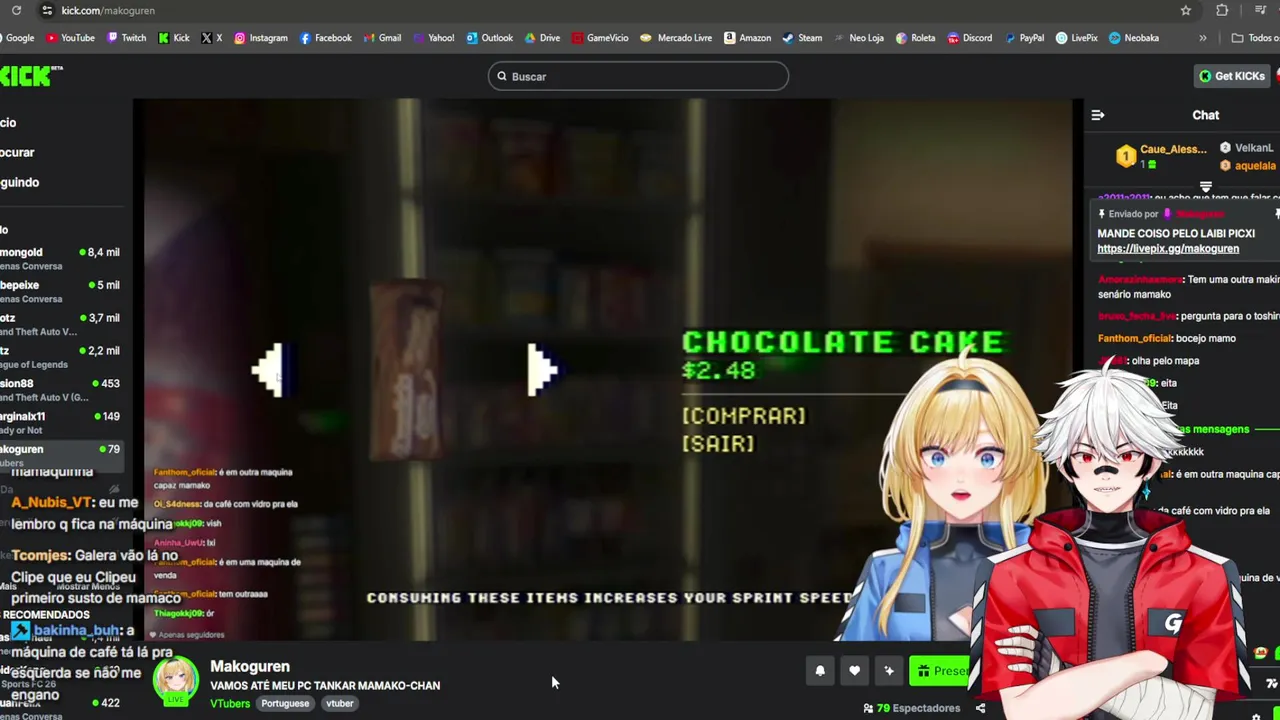Image resolution: width=1280 pixels, height=720 pixels.
Task: Open the Twitch bookmark
Action: tap(126, 38)
